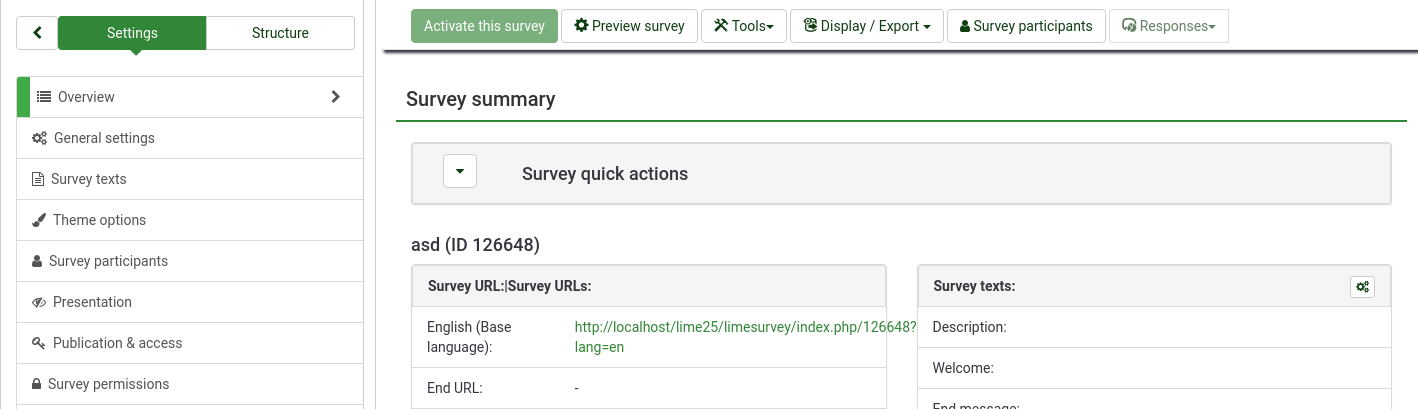Expand the Survey quick actions toggle
Screen dimensions: 1418x409
click(x=460, y=171)
